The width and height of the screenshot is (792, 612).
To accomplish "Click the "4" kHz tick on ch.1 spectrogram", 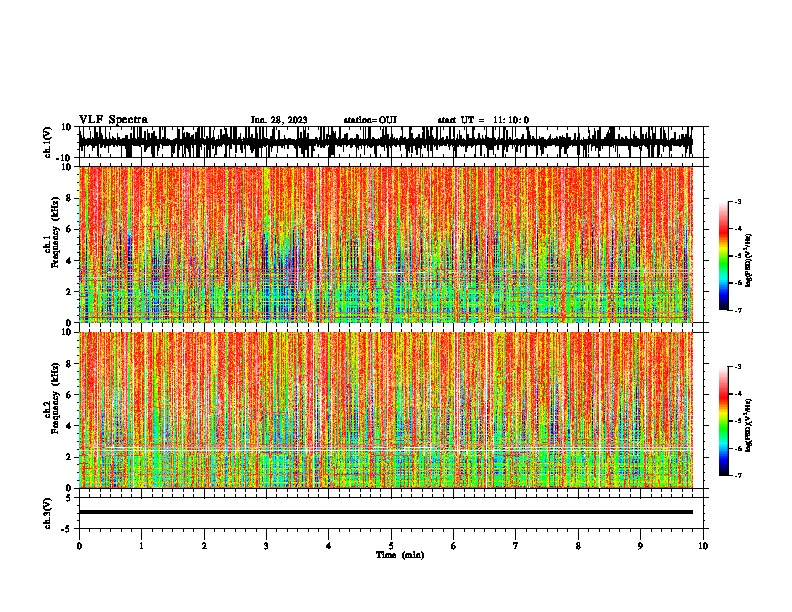I will click(x=70, y=261).
